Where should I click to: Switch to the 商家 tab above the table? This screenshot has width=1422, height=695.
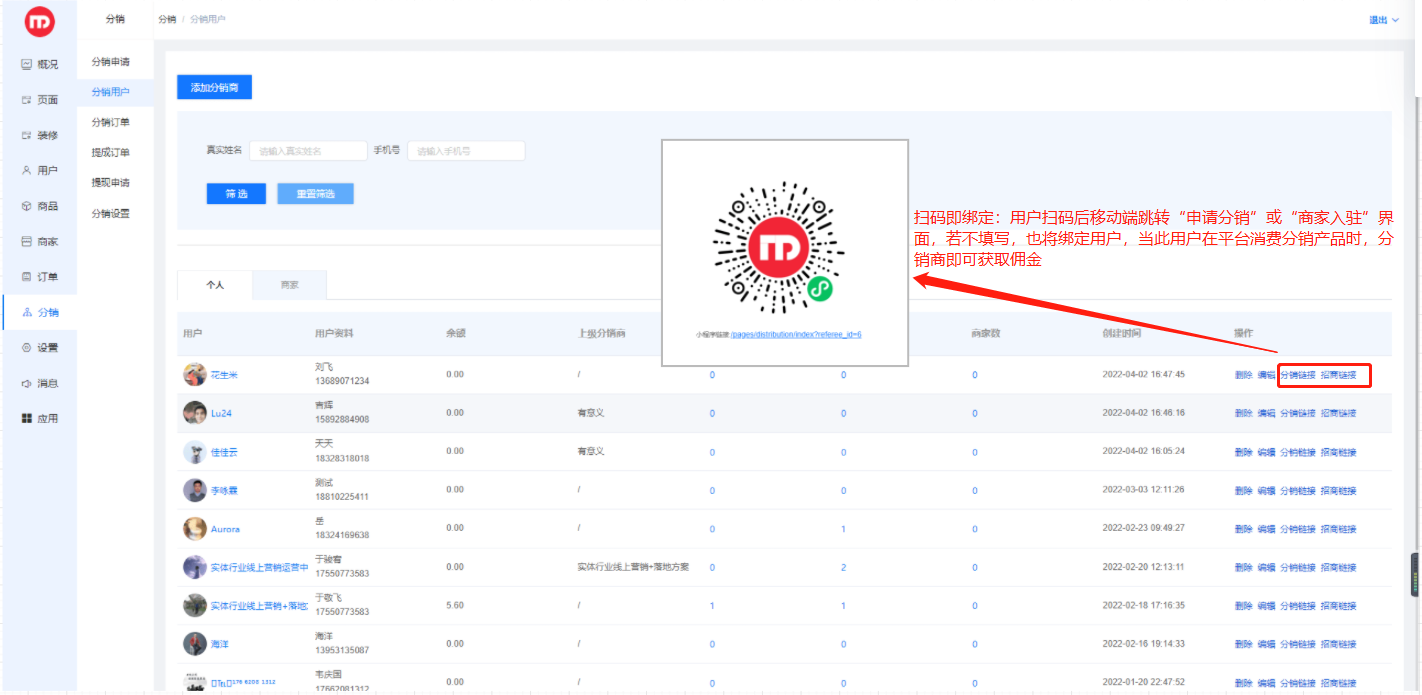pos(290,285)
